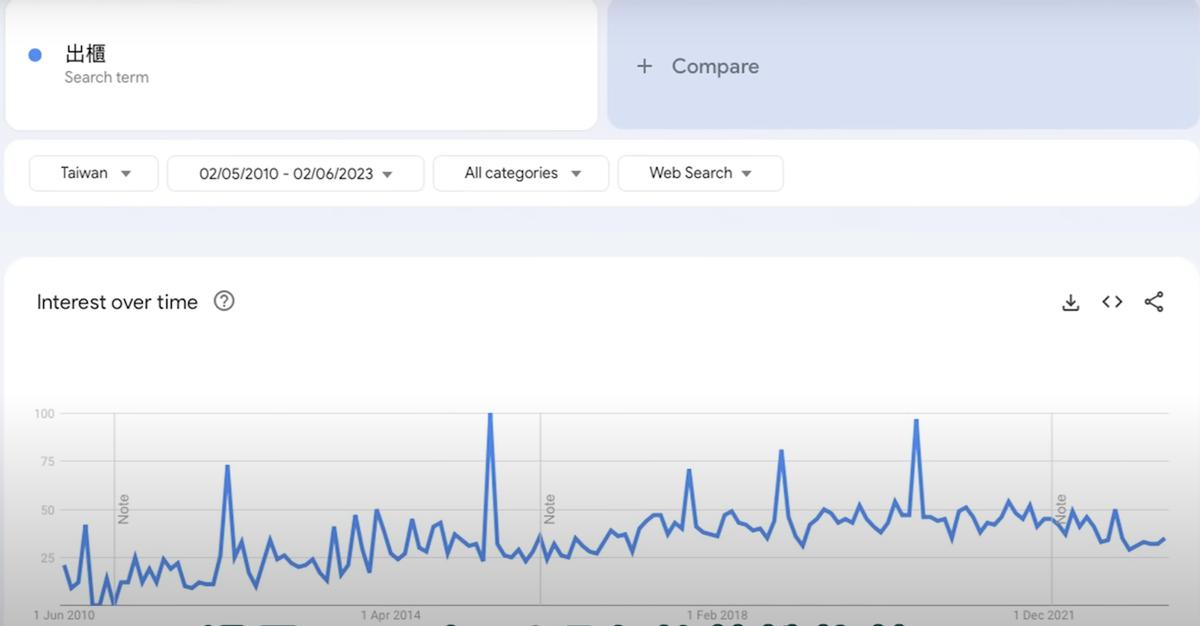Screen dimensions: 1200x626
Task: Edit the 出櫃 search term field
Action: click(300, 64)
